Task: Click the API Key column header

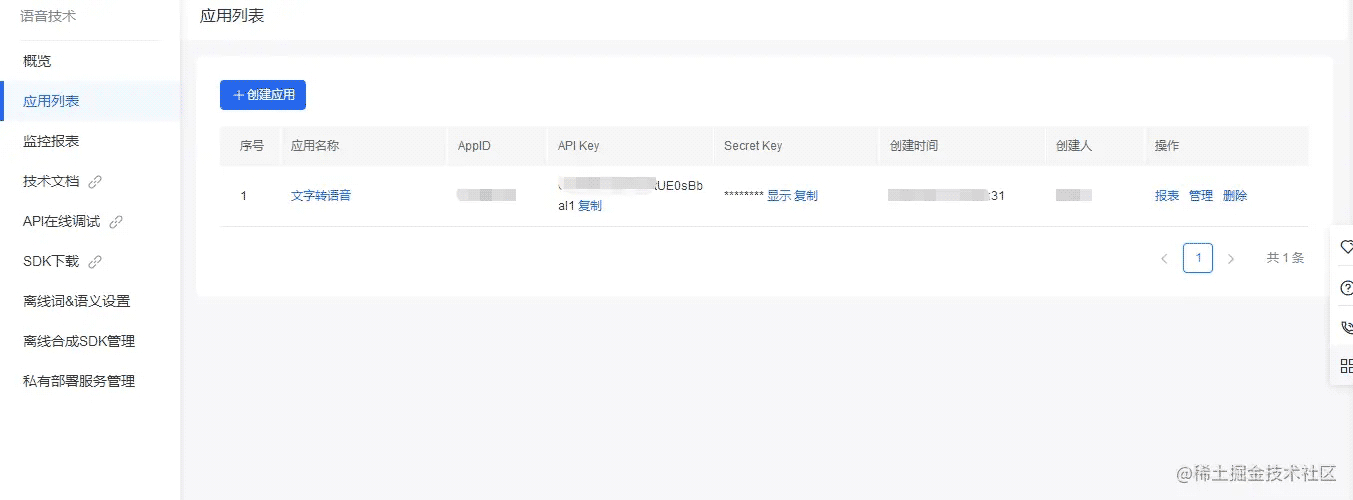Action: tap(579, 146)
